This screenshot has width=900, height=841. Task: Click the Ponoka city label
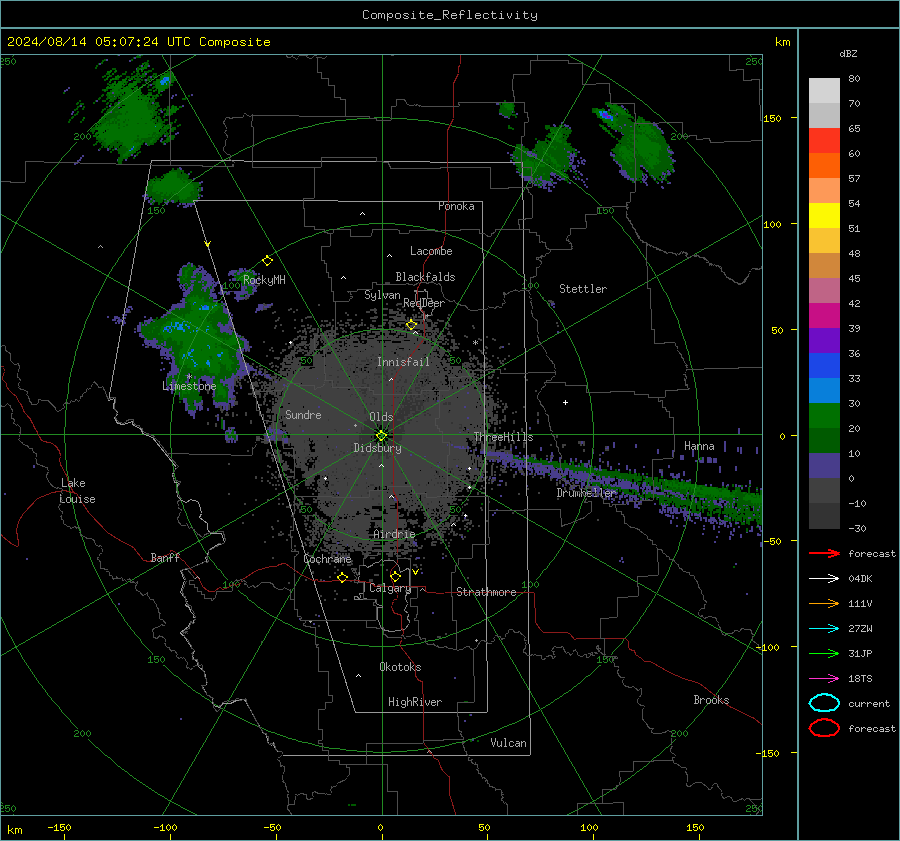[456, 206]
